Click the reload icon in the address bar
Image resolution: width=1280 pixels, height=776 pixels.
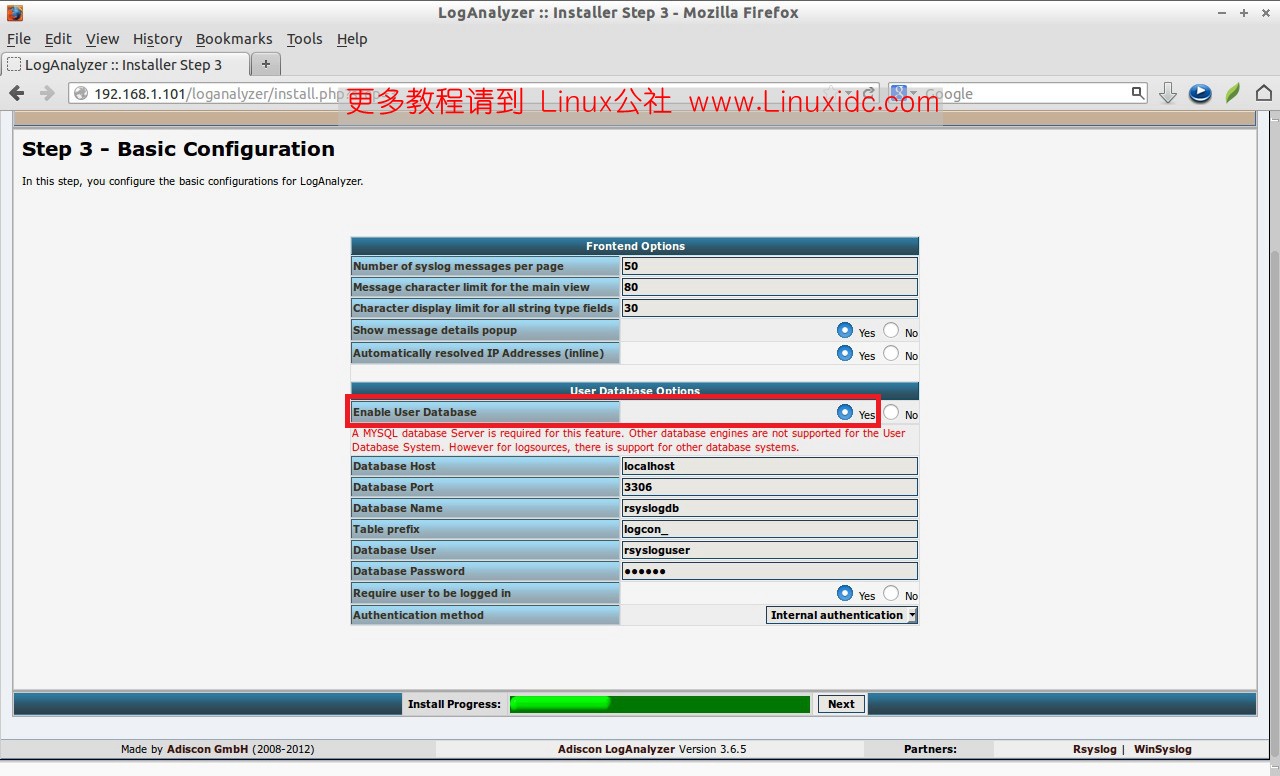coord(870,92)
